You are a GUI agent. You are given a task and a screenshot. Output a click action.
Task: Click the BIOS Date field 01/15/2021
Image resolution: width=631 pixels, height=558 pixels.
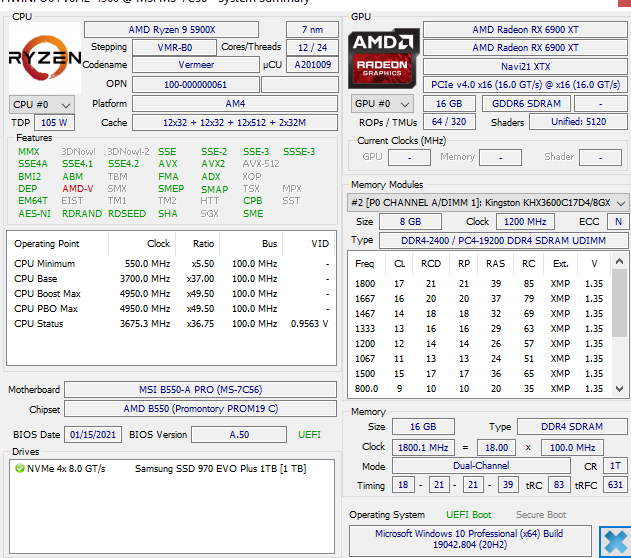[93, 434]
